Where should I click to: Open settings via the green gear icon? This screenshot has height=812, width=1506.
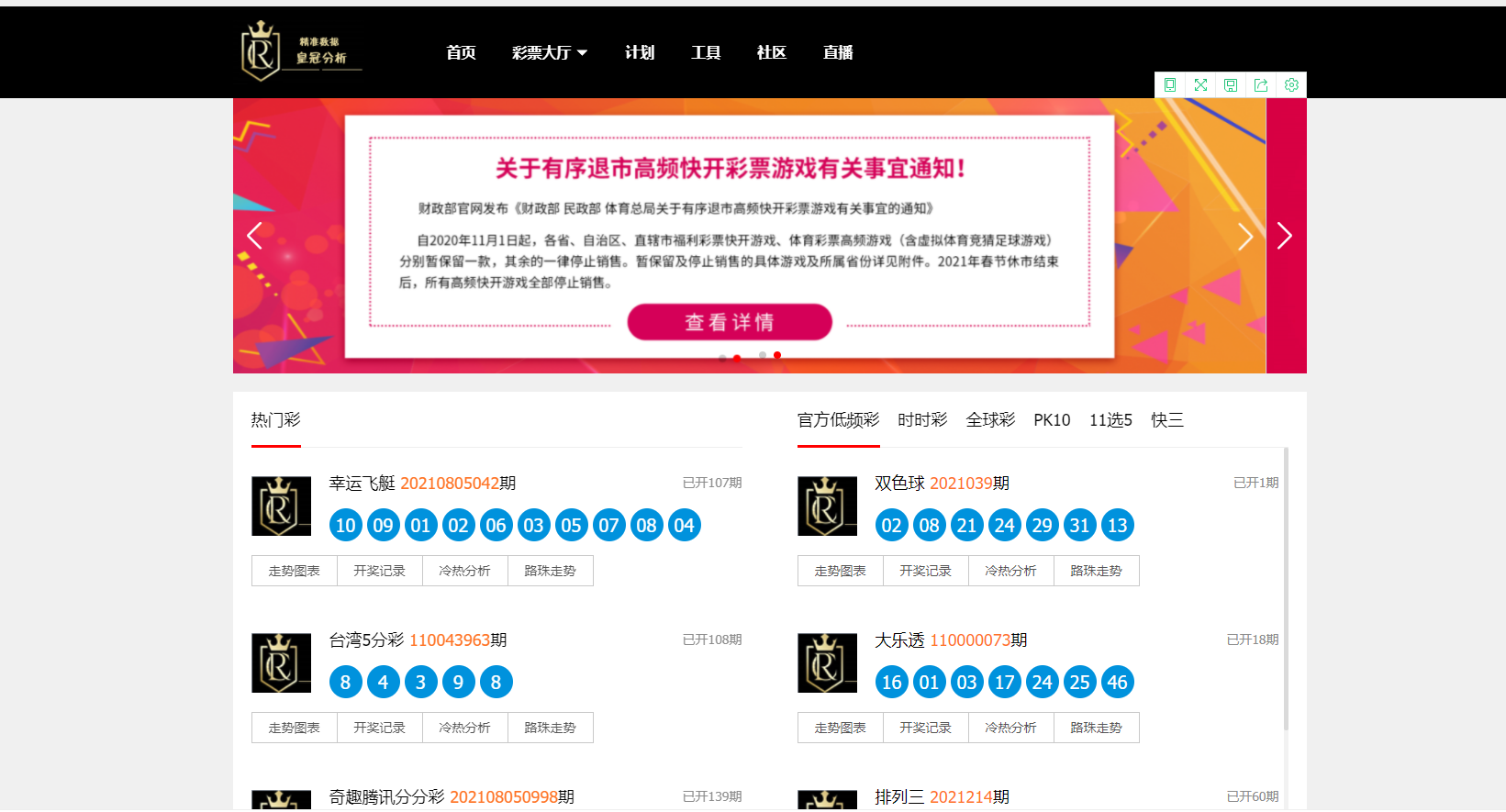(1291, 84)
